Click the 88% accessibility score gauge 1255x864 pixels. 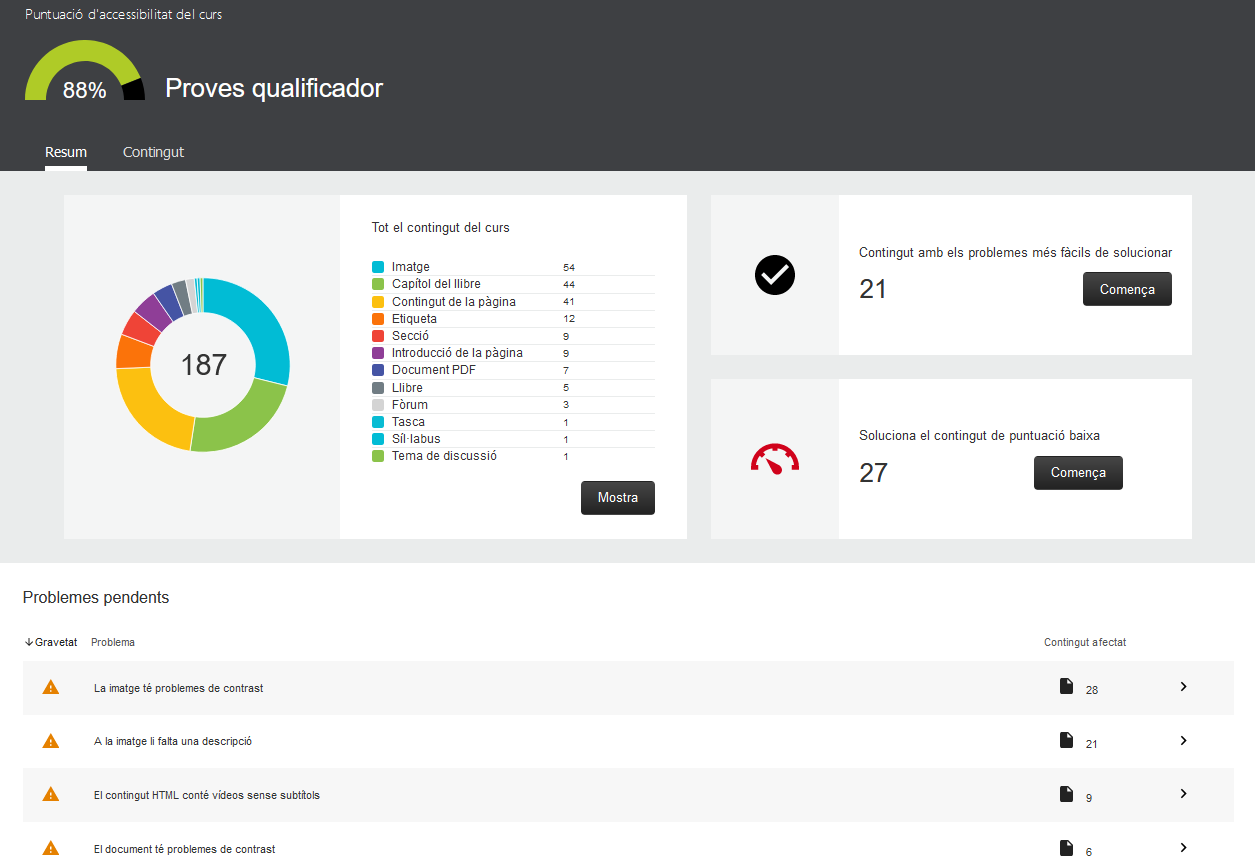[x=84, y=75]
